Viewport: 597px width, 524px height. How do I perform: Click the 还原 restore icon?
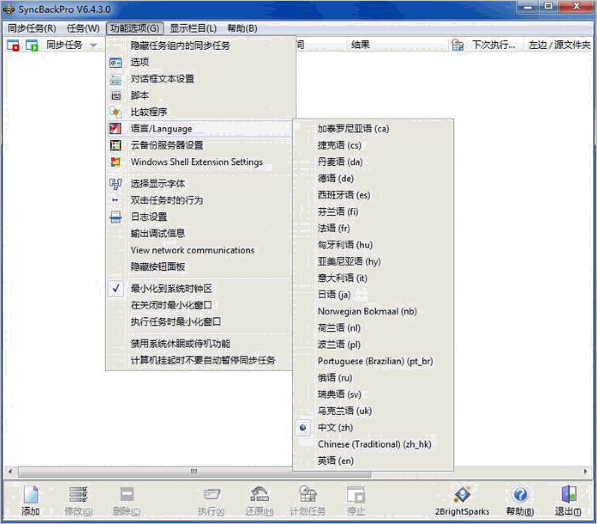pyautogui.click(x=259, y=494)
